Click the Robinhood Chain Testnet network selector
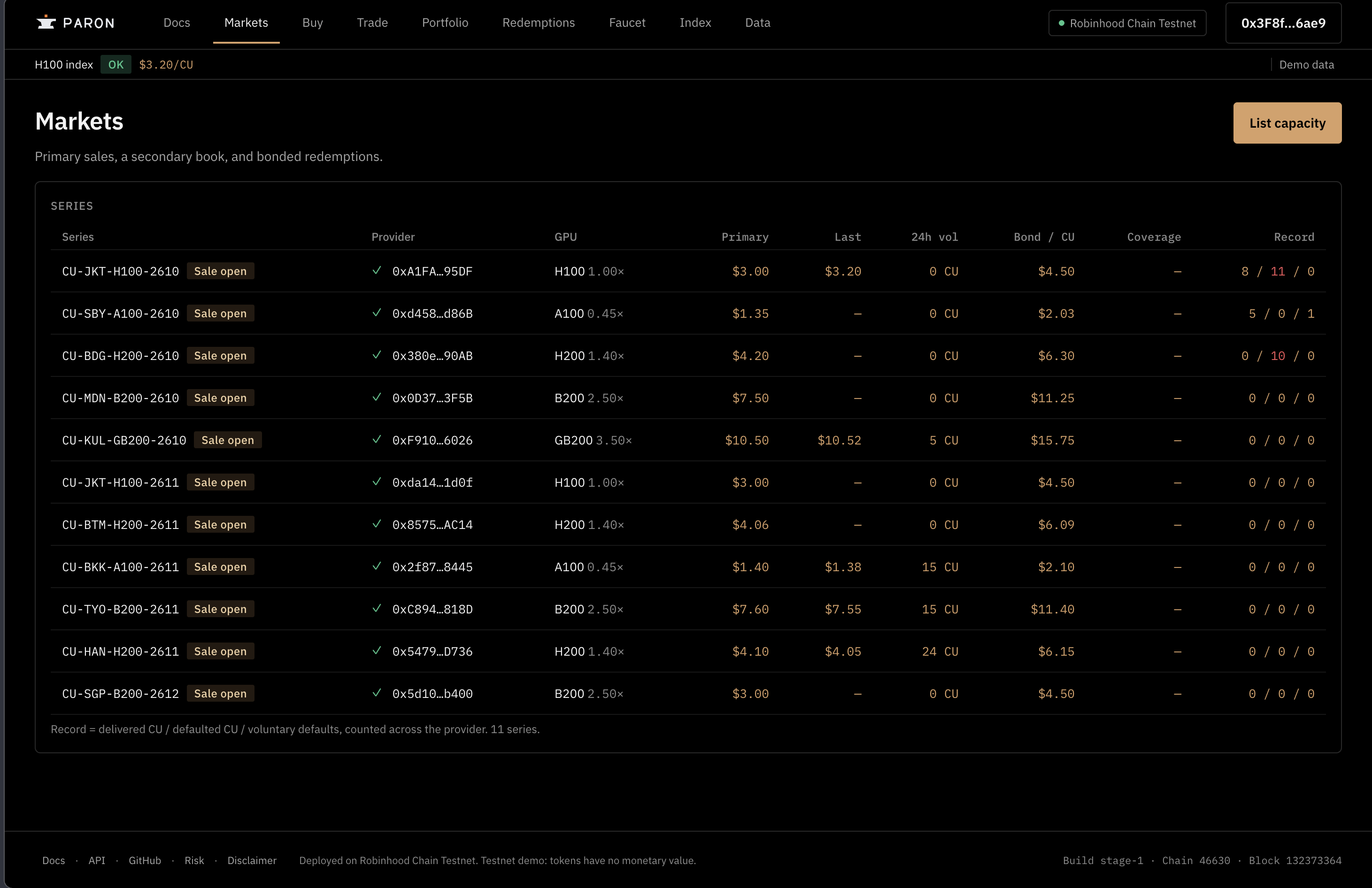The image size is (1372, 888). coord(1127,23)
